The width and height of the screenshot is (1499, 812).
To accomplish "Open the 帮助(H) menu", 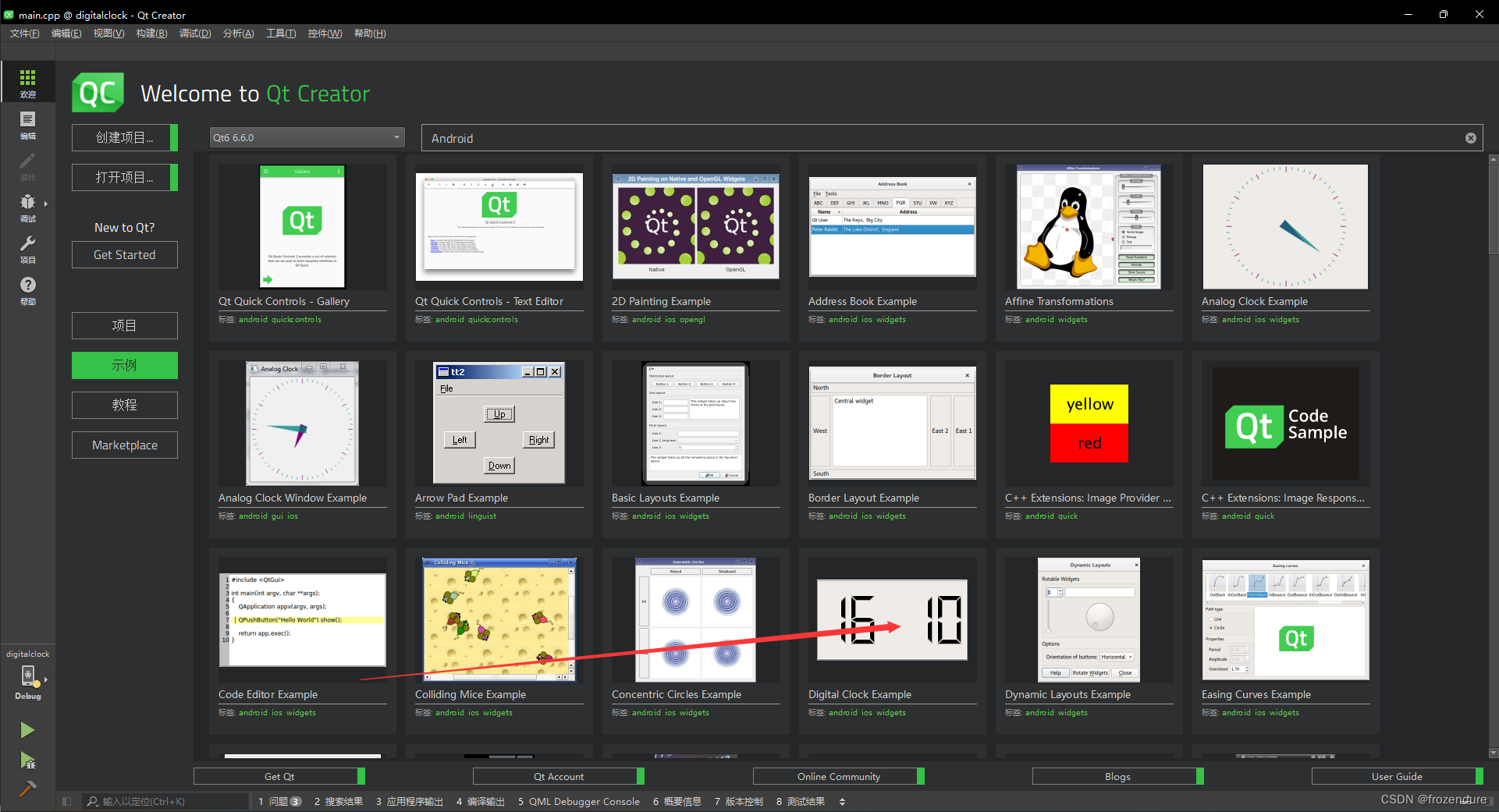I will click(370, 34).
